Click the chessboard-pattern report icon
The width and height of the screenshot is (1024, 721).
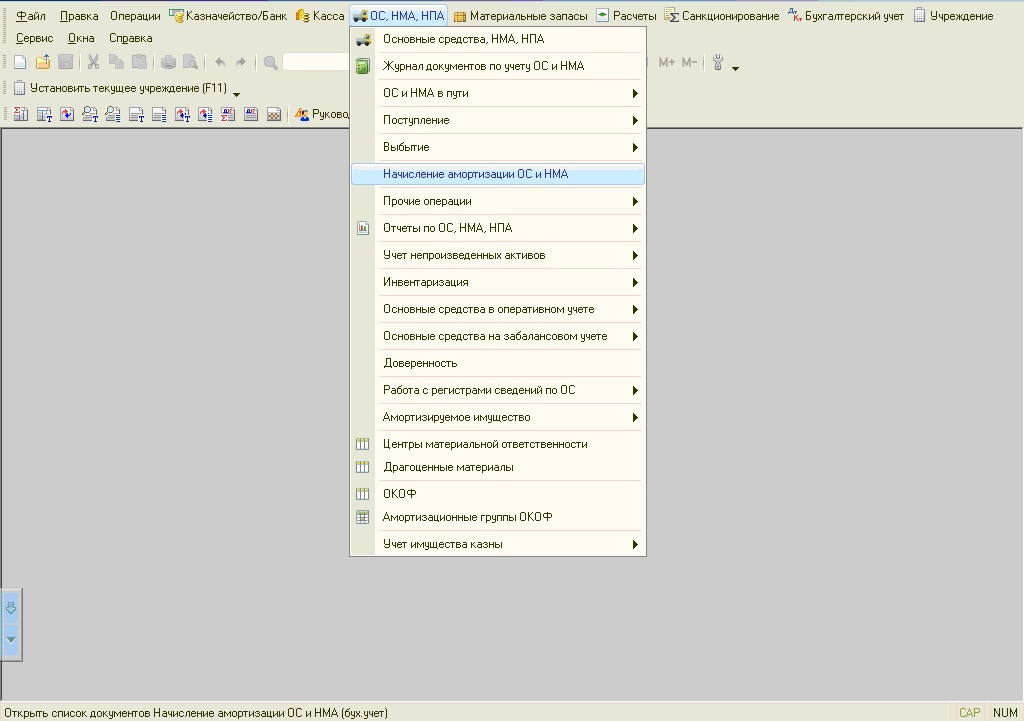pyautogui.click(x=274, y=114)
